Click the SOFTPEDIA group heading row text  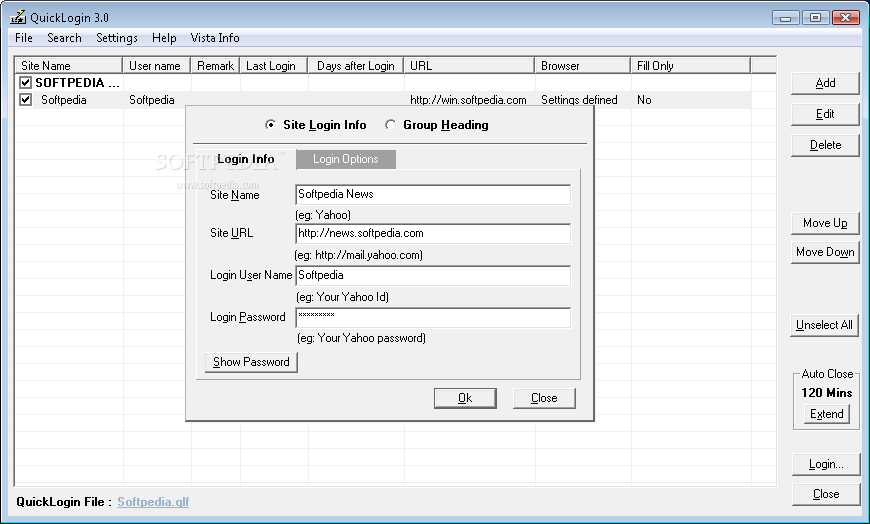coord(77,83)
